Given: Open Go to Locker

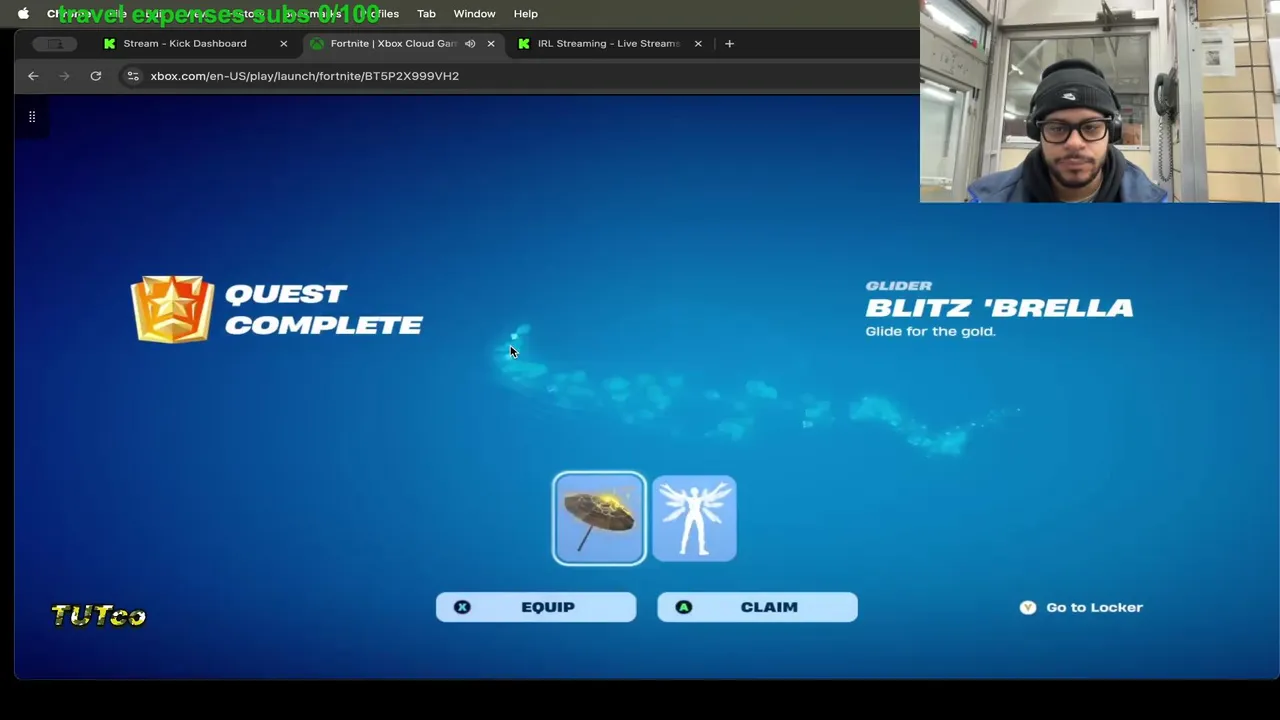Looking at the screenshot, I should [1081, 607].
